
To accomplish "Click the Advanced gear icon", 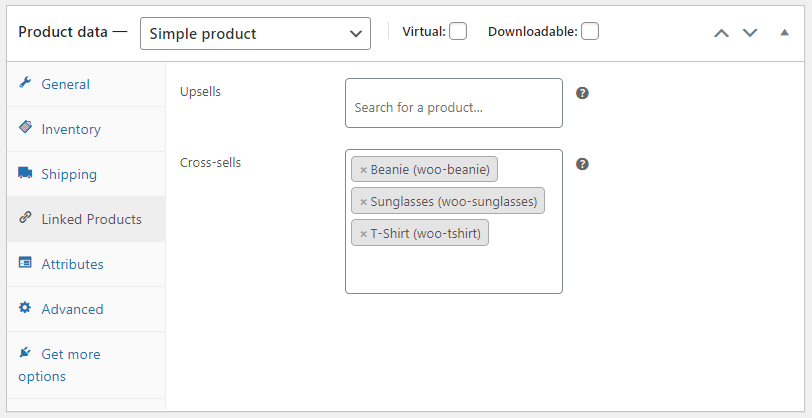I will (x=25, y=308).
